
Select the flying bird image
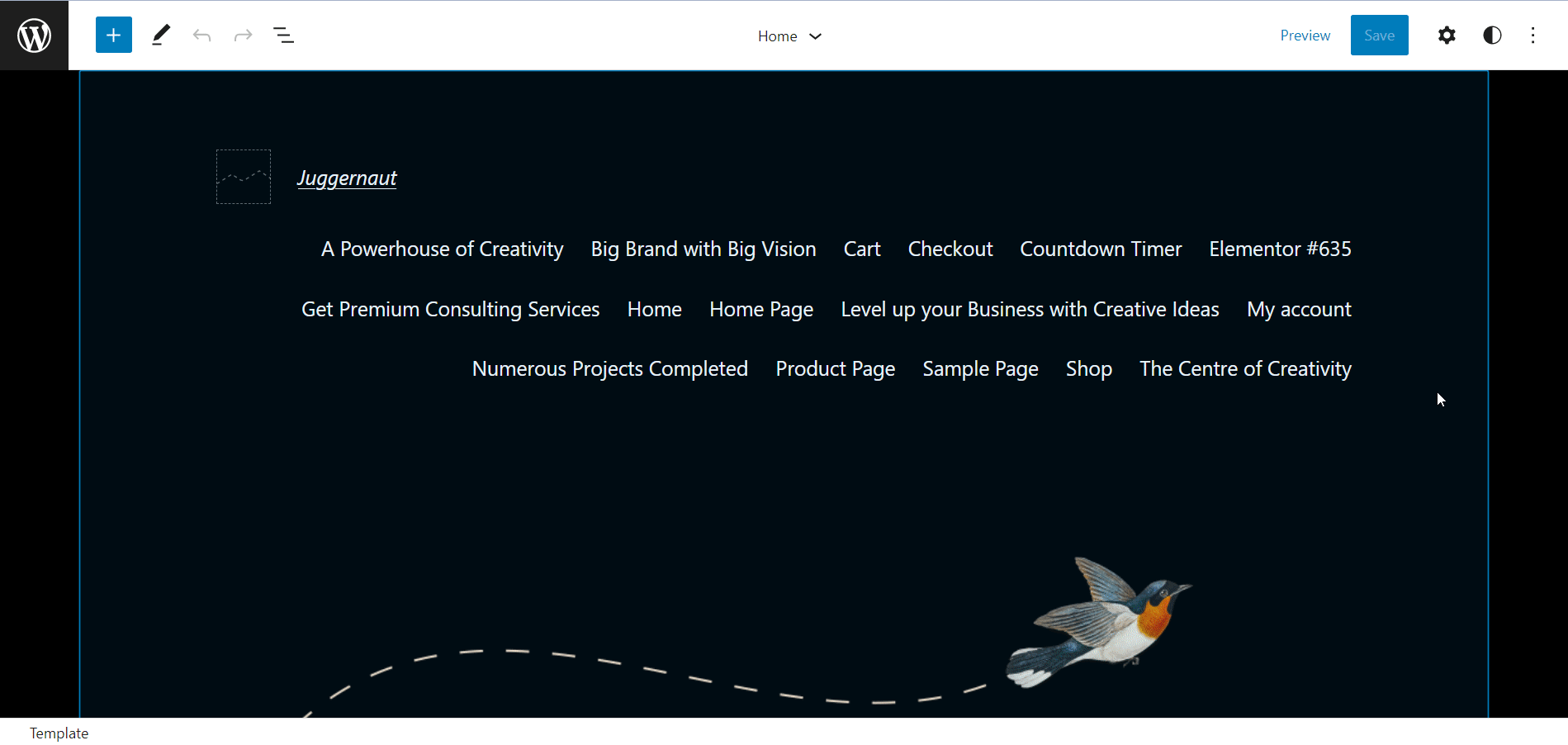click(1098, 624)
